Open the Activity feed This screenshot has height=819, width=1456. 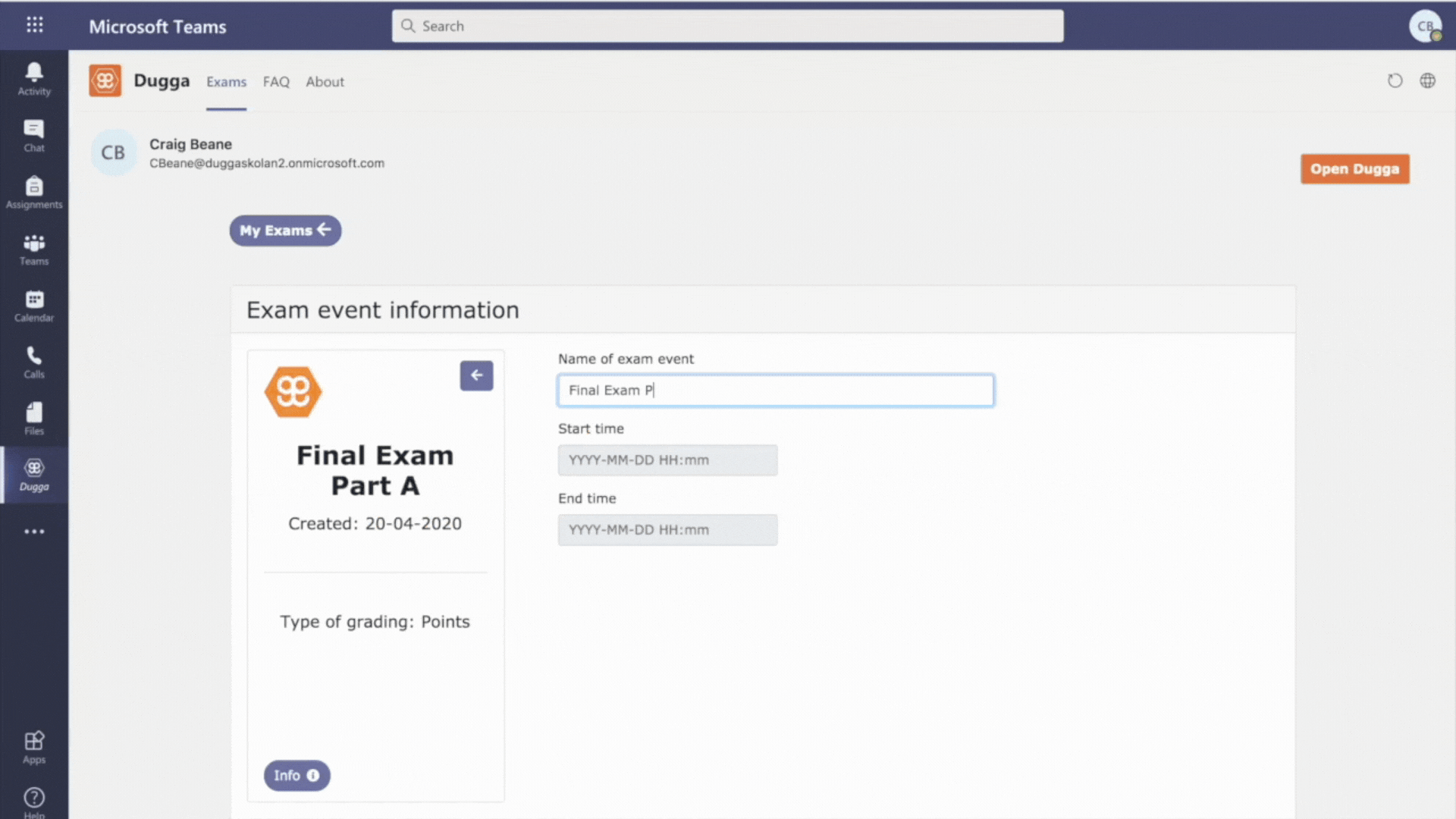click(x=34, y=80)
